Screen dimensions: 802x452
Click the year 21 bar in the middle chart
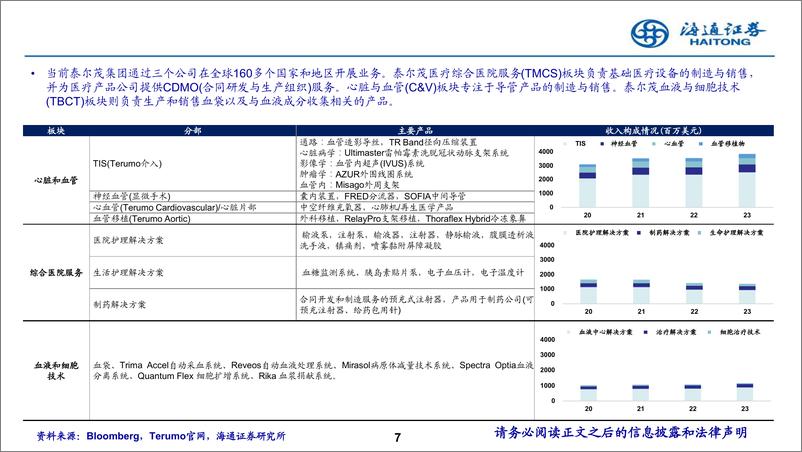pyautogui.click(x=641, y=291)
